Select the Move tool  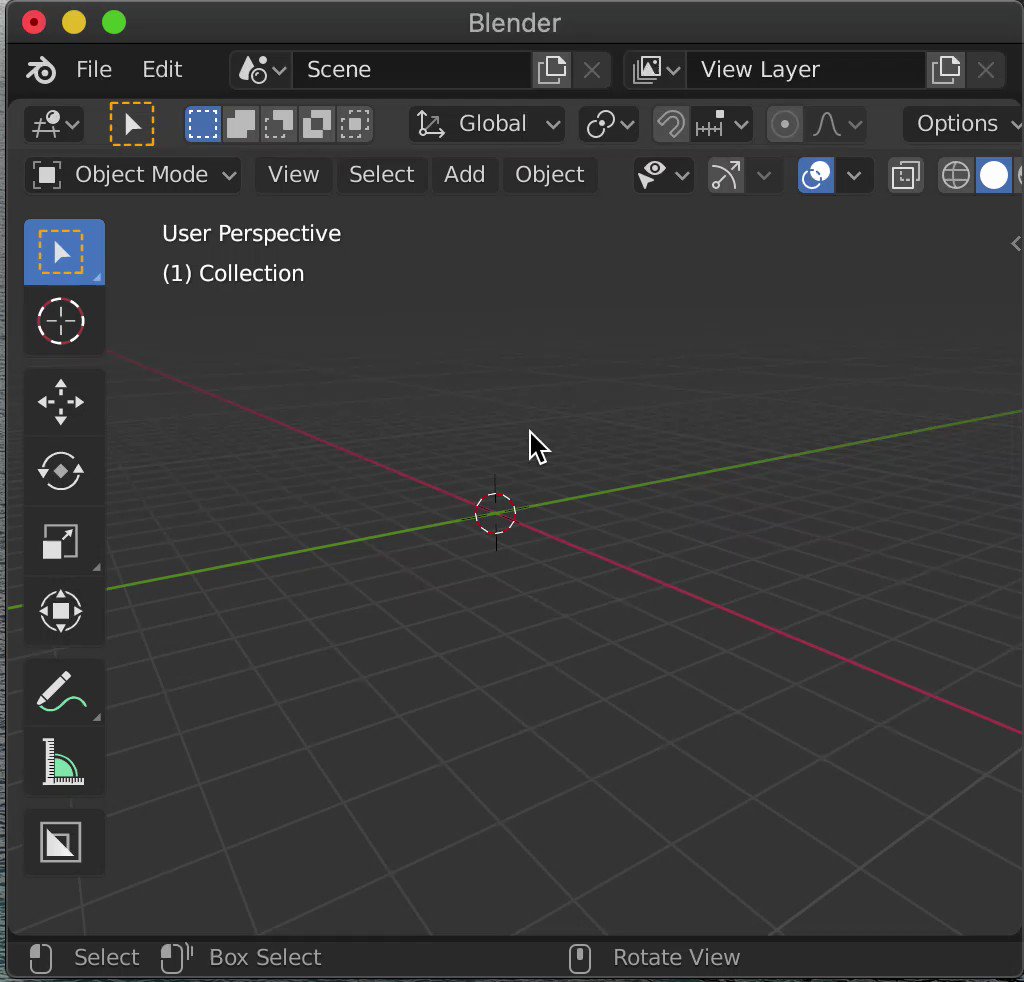point(64,402)
